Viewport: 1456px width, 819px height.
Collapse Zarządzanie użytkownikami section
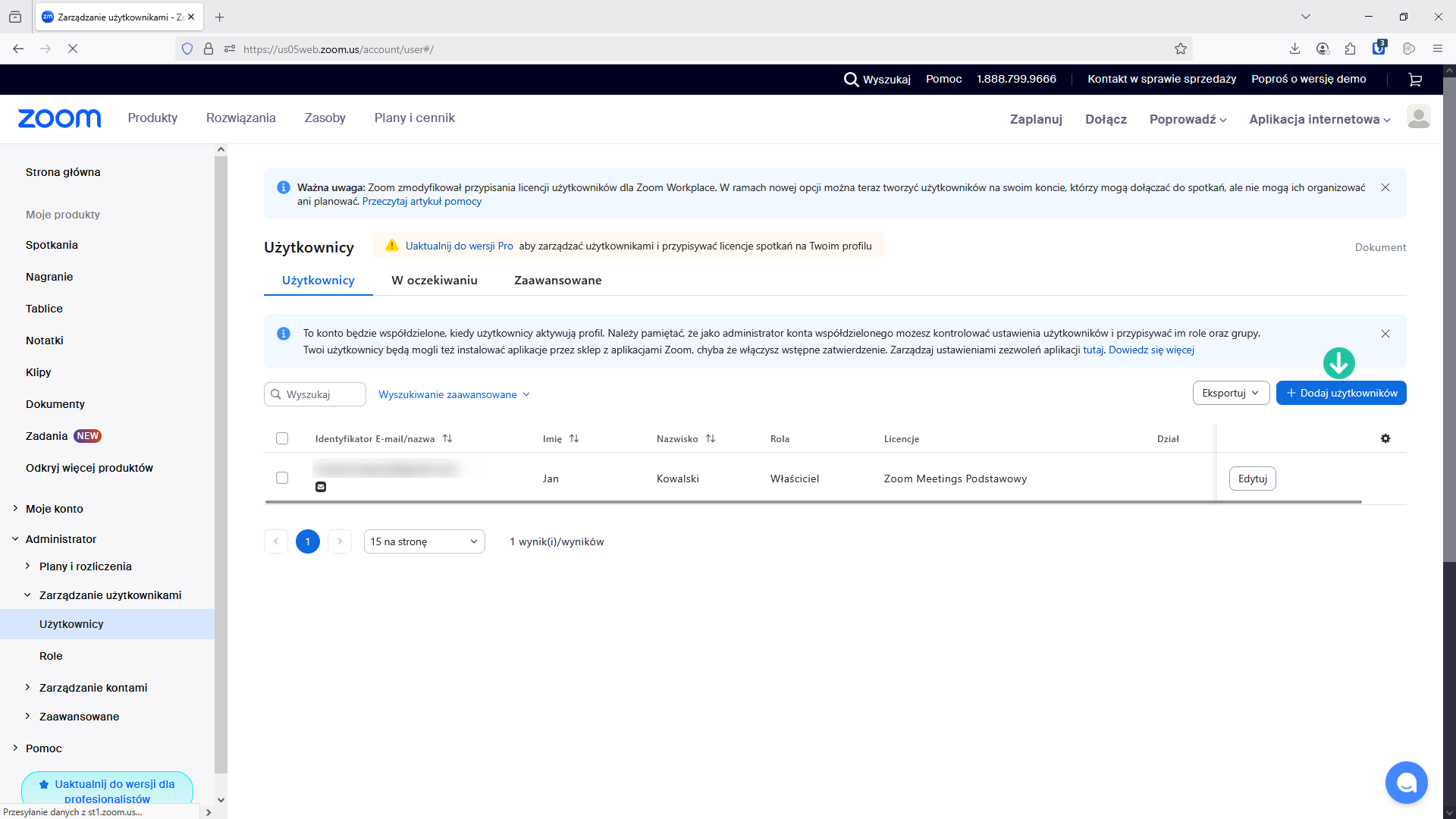coord(27,595)
